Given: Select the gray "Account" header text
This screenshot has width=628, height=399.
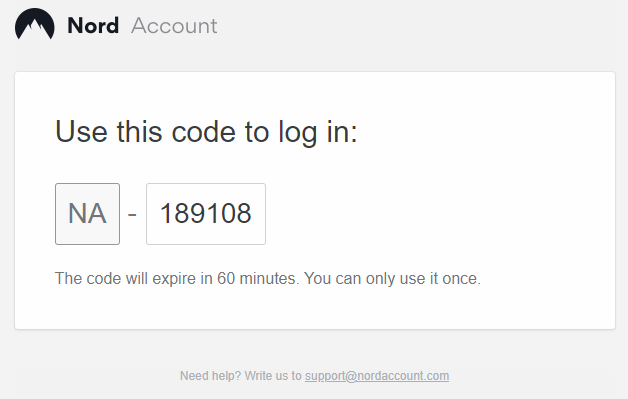Looking at the screenshot, I should click(x=174, y=26).
